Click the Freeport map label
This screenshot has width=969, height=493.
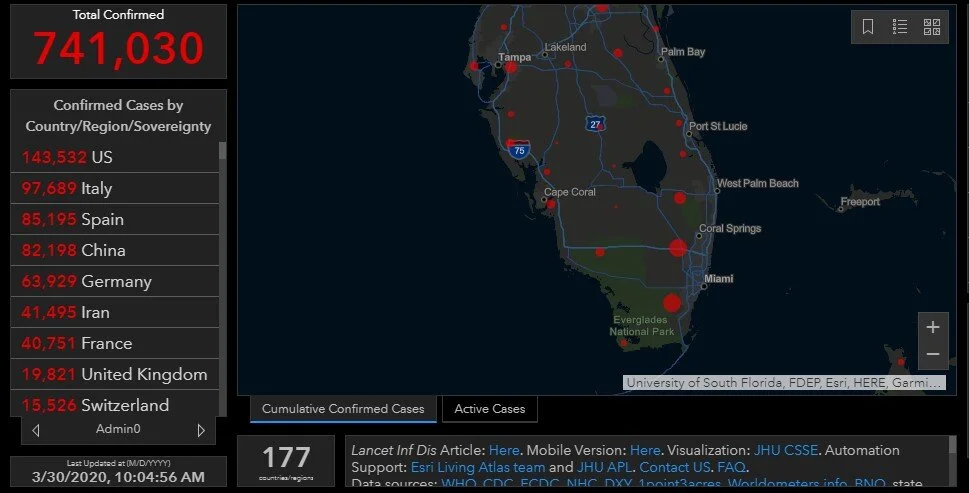click(x=860, y=201)
